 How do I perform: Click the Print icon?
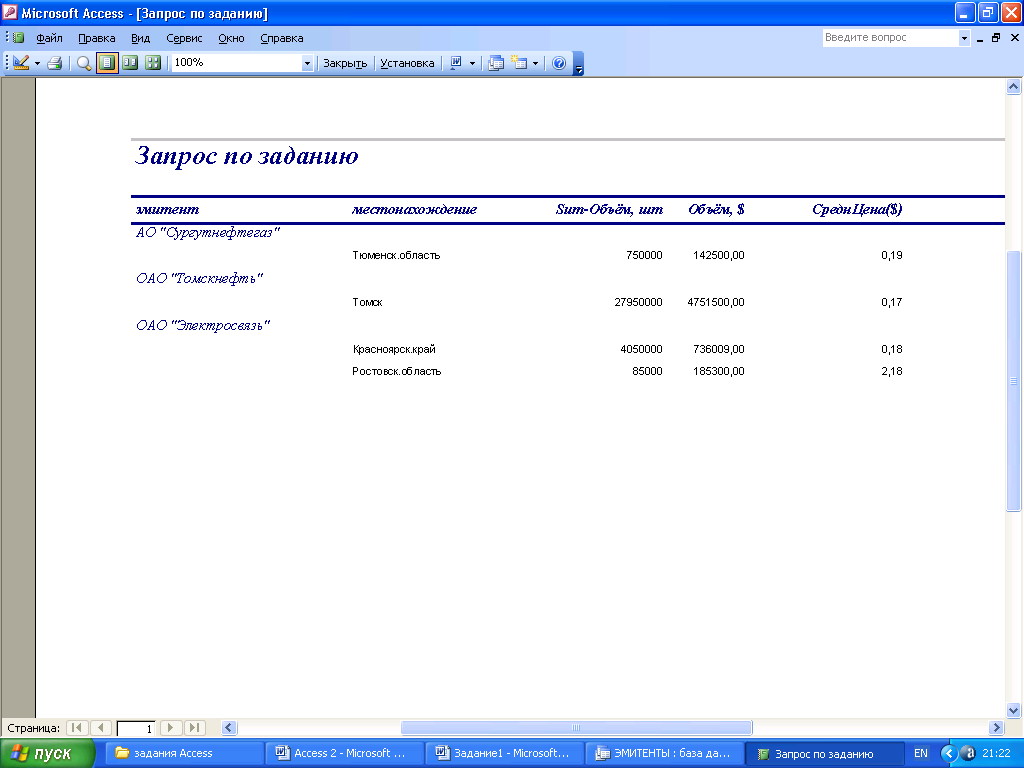tap(55, 63)
